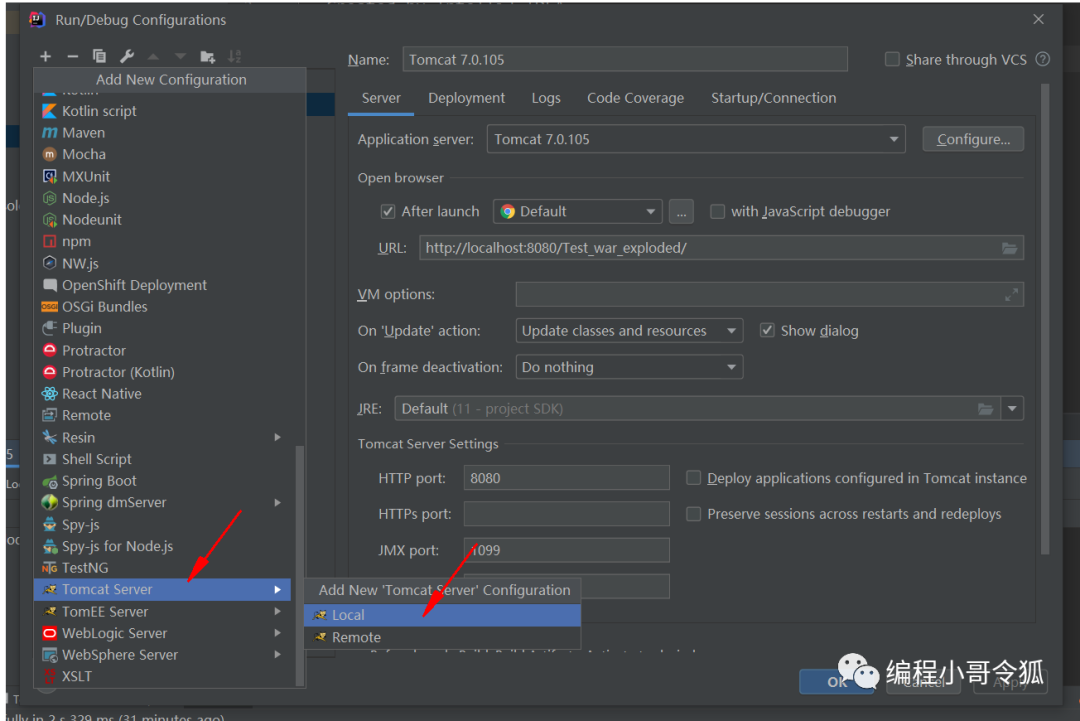Open Application server dropdown

pyautogui.click(x=696, y=139)
